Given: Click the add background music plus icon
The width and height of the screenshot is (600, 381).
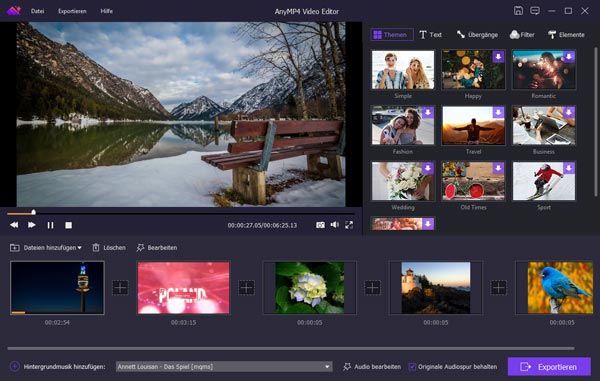Looking at the screenshot, I should [x=15, y=366].
